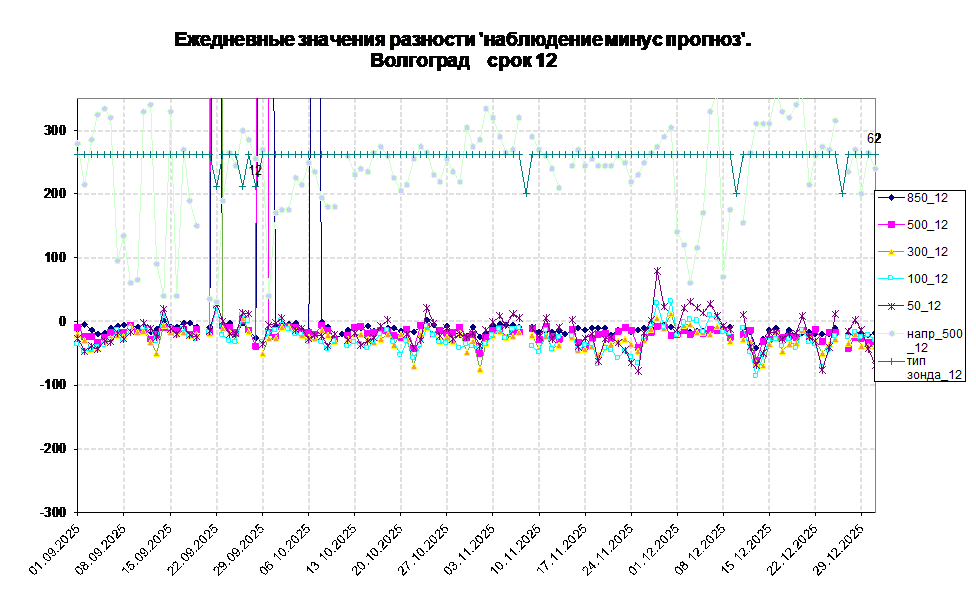
Task: Click the teal line's dip at chart center
Action: [527, 193]
